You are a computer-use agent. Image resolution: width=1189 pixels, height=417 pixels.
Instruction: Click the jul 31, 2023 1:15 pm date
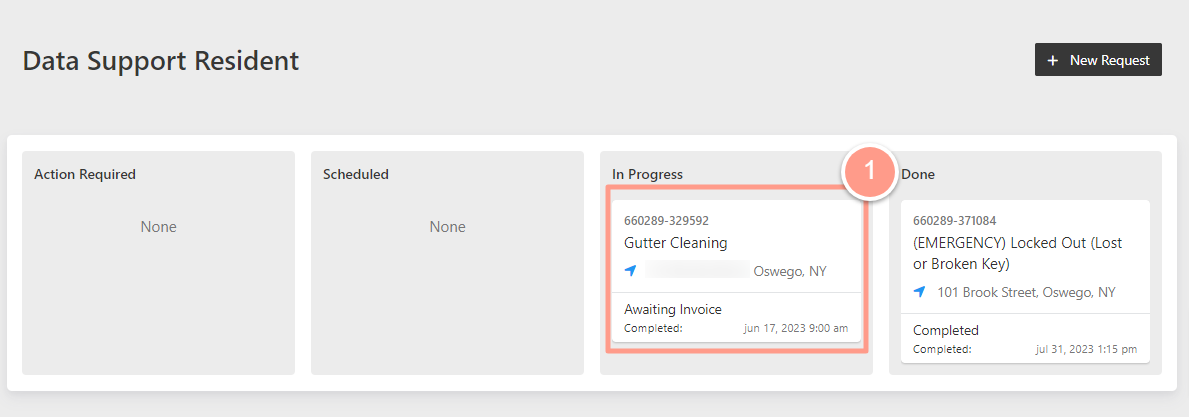[x=1086, y=350]
